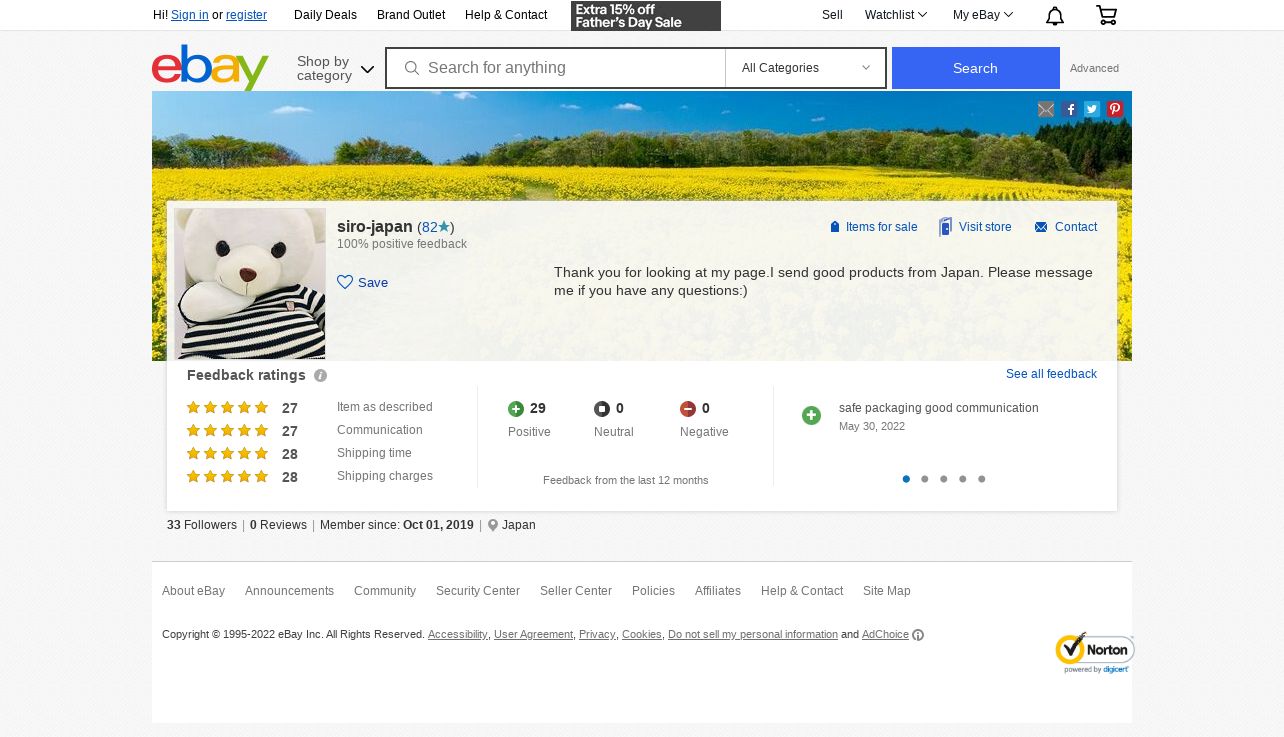The width and height of the screenshot is (1284, 737).
Task: Open Daily Deals menu item
Action: 325,15
